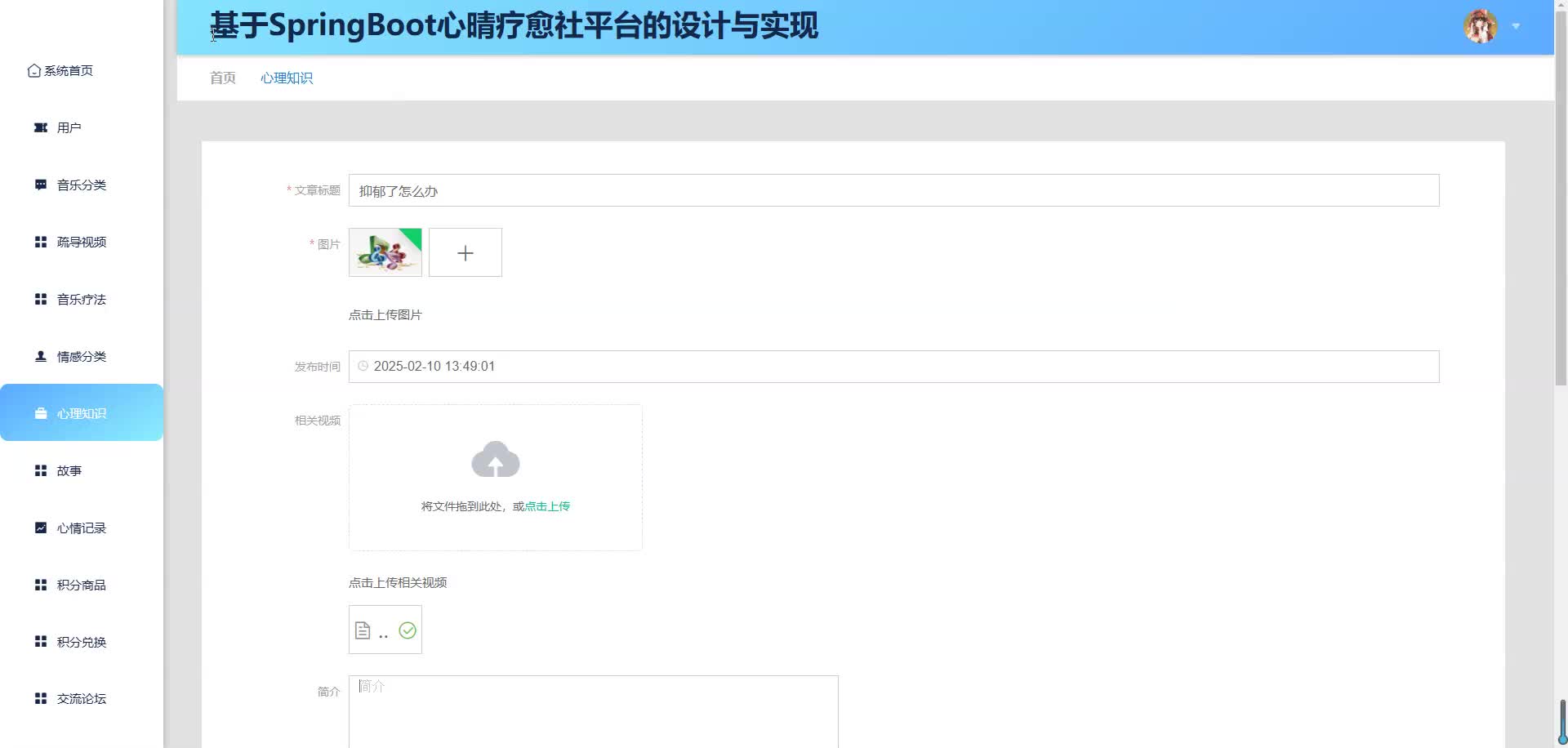Switch to the 首页 breadcrumb tab
Image resolution: width=1568 pixels, height=748 pixels.
[x=222, y=78]
